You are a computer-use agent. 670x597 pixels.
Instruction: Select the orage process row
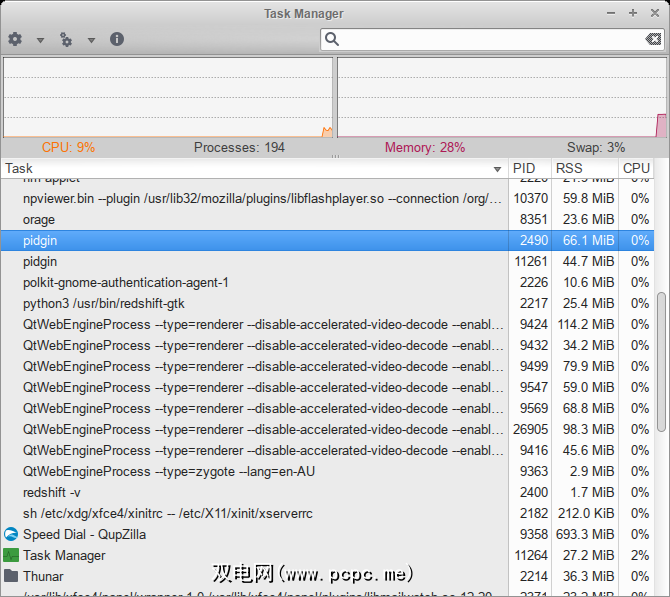(40, 219)
